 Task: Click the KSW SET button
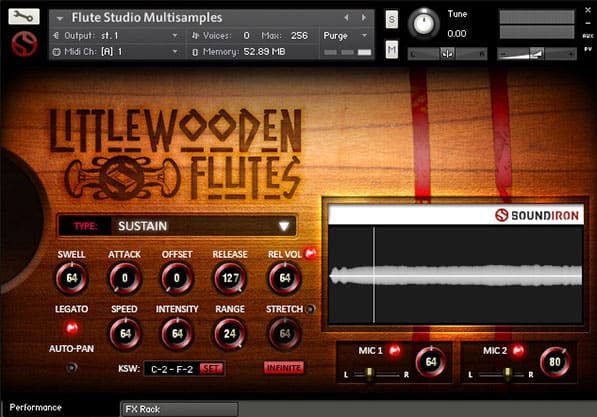coord(211,369)
